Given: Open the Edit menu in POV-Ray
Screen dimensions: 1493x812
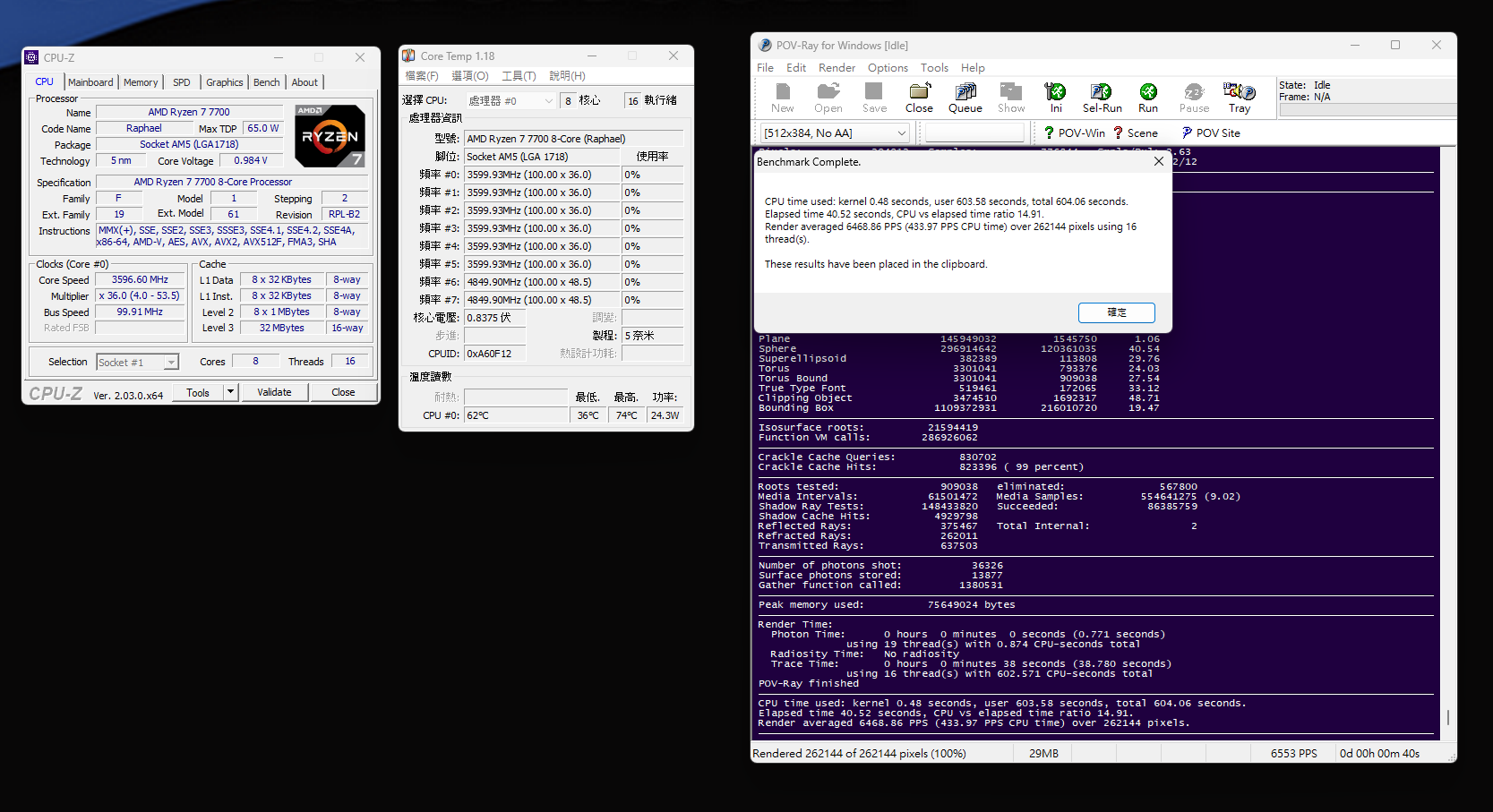Looking at the screenshot, I should click(796, 67).
